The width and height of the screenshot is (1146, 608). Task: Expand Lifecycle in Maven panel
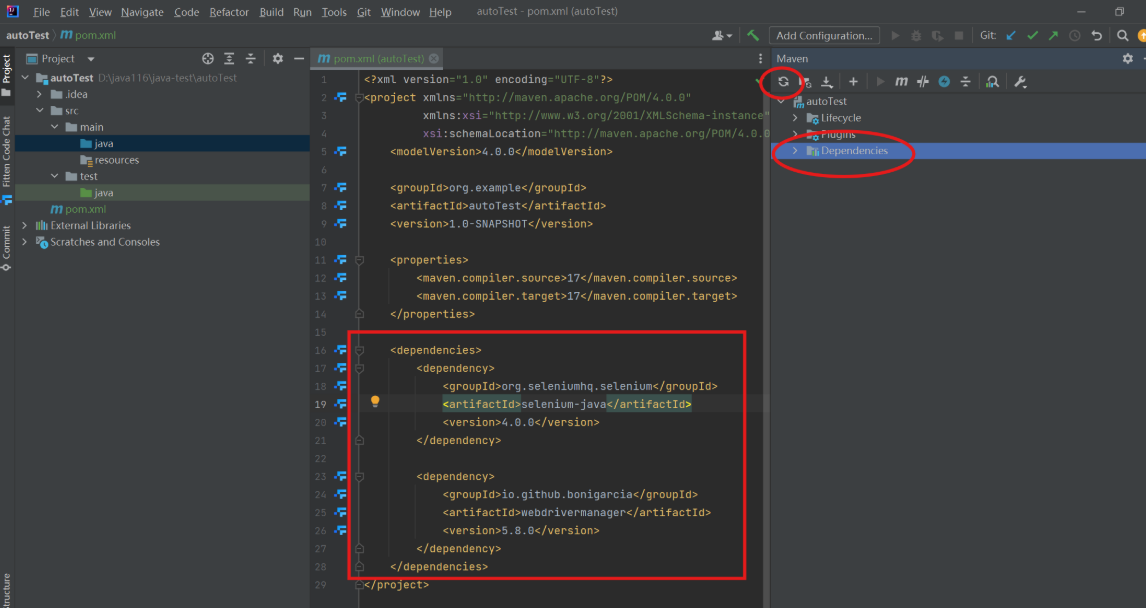[795, 118]
